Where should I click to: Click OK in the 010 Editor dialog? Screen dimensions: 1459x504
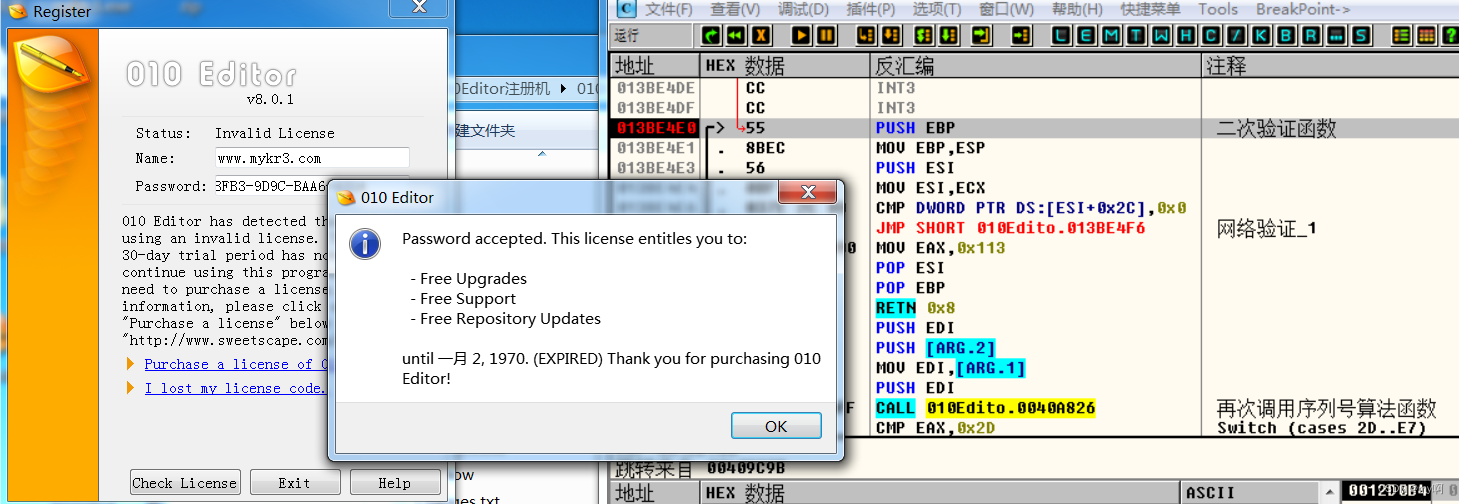pos(776,425)
